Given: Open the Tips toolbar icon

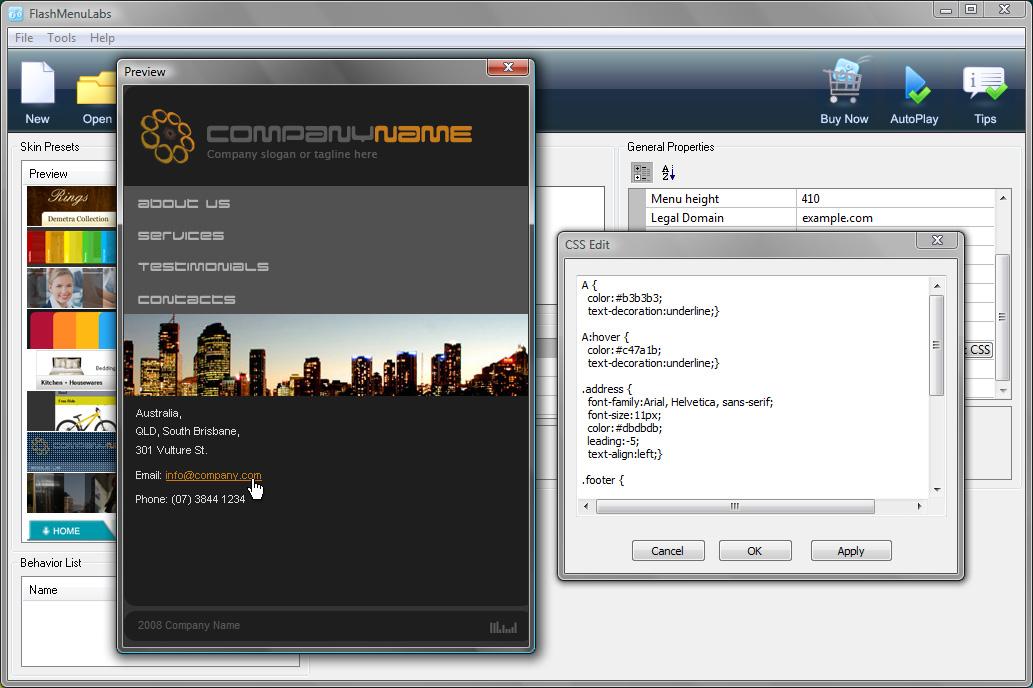Looking at the screenshot, I should [985, 84].
